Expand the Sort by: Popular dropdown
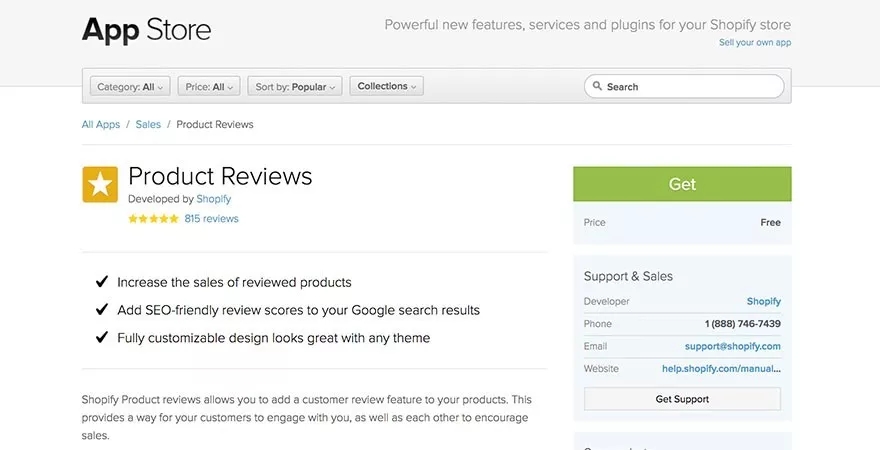This screenshot has height=450, width=880. [295, 87]
